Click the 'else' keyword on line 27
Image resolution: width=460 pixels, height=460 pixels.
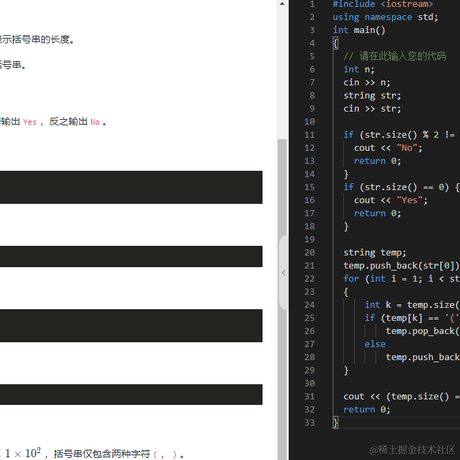pos(375,344)
